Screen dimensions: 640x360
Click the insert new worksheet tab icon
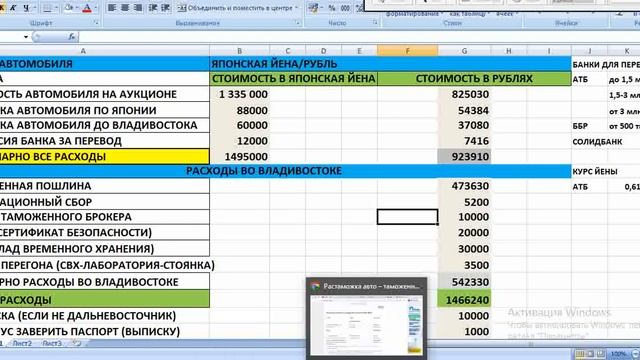(77, 344)
